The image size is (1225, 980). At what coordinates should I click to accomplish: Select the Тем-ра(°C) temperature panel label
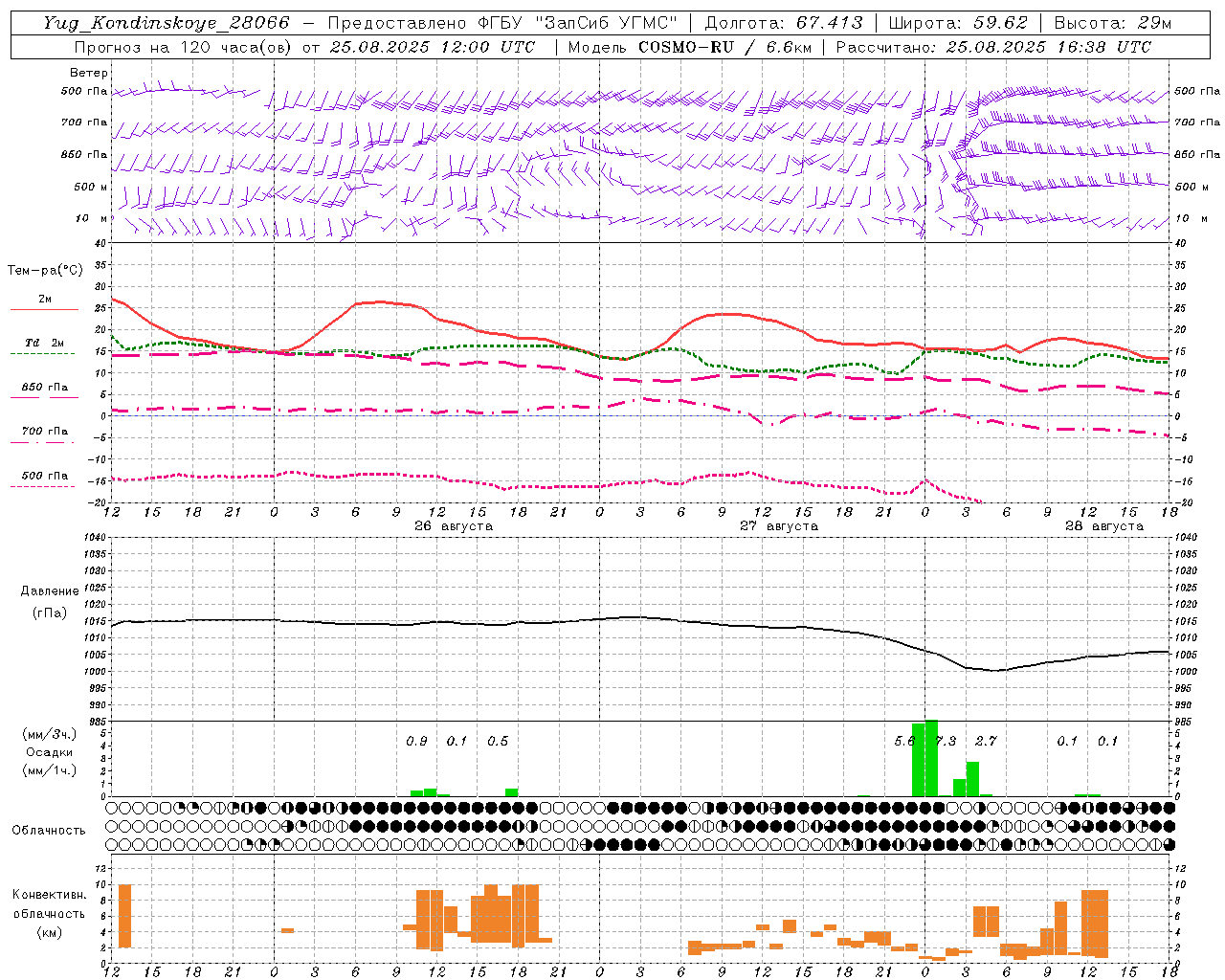45,271
